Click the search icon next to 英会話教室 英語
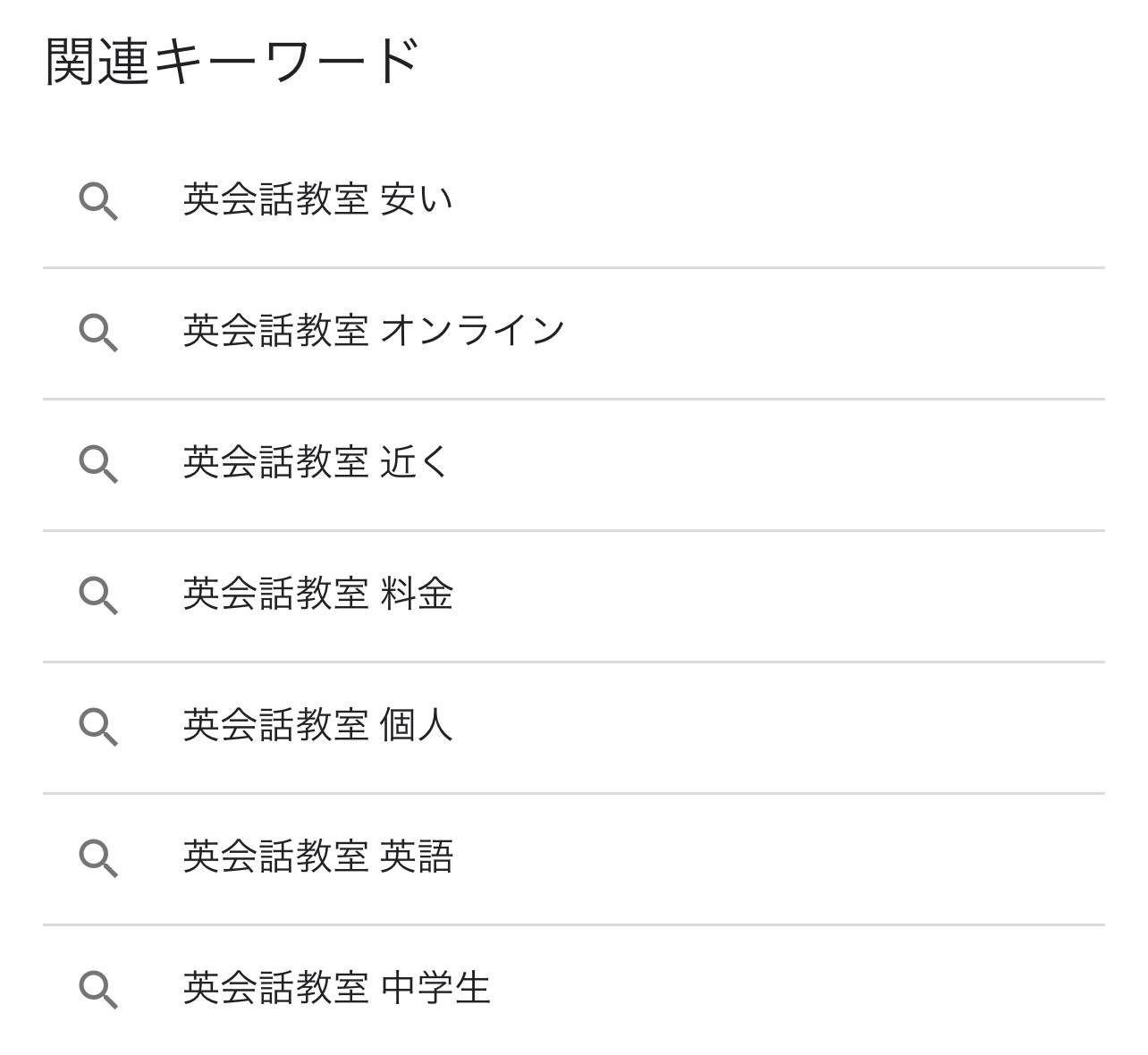Screen dimensions: 1148x1055 click(101, 857)
